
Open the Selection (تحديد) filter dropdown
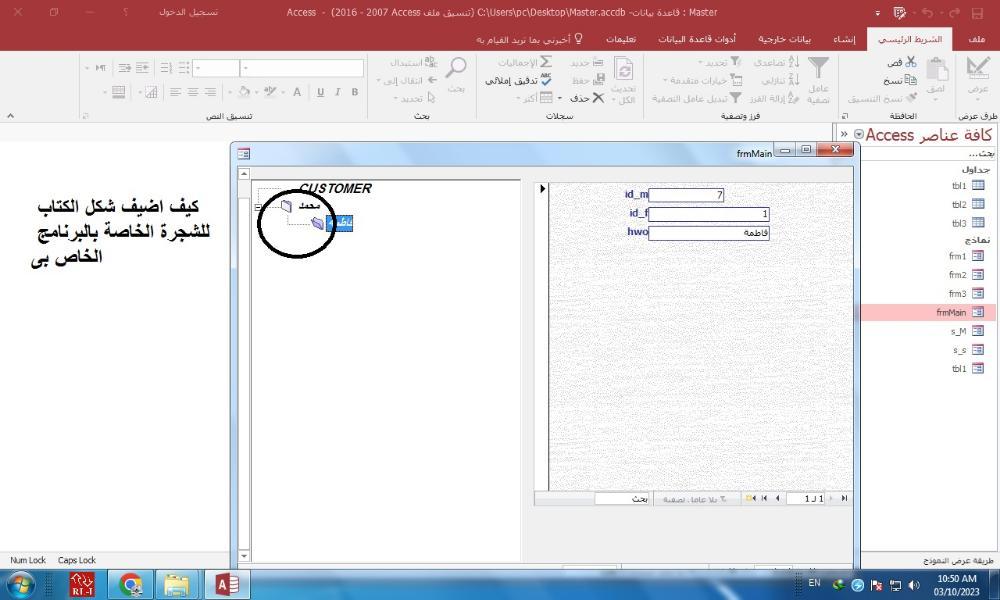(719, 62)
